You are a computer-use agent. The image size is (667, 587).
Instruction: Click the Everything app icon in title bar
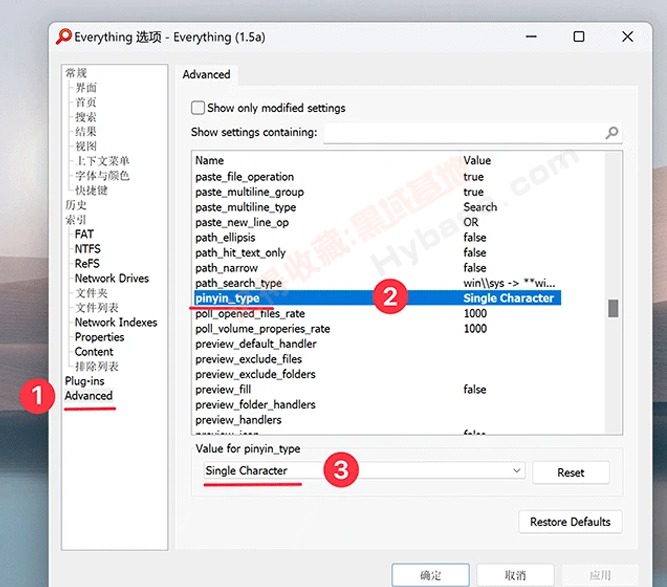(64, 37)
